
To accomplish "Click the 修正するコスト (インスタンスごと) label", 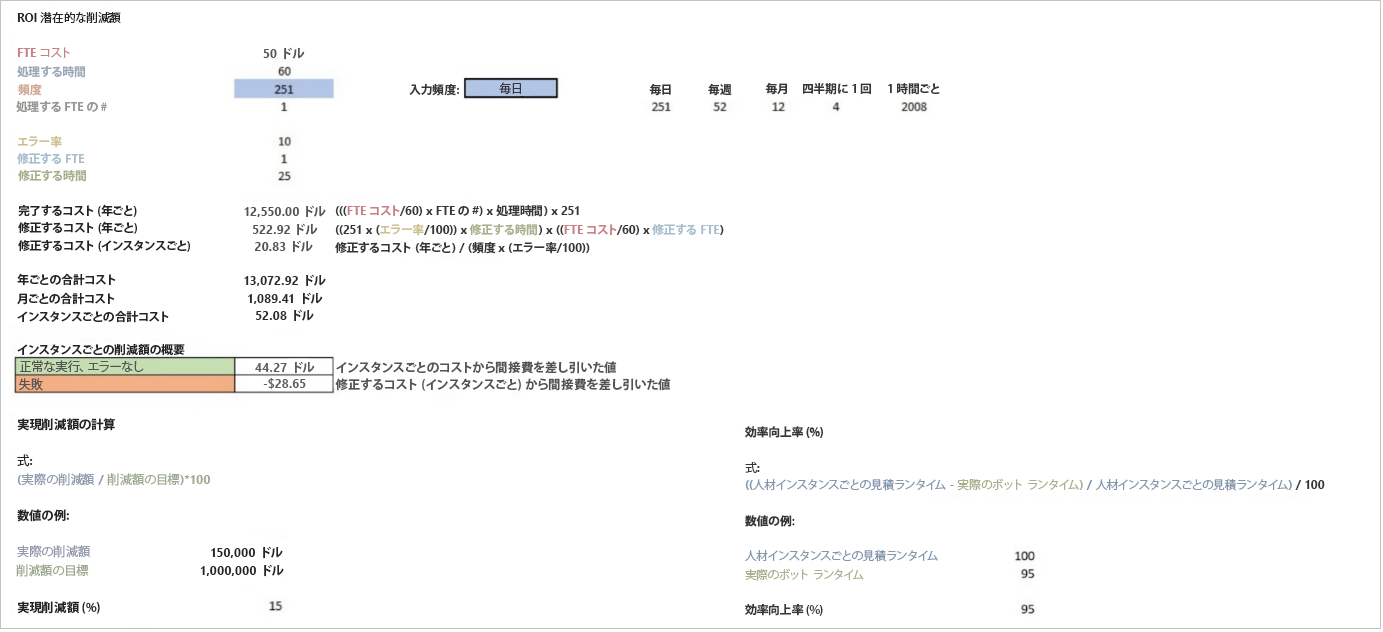I will pos(104,245).
